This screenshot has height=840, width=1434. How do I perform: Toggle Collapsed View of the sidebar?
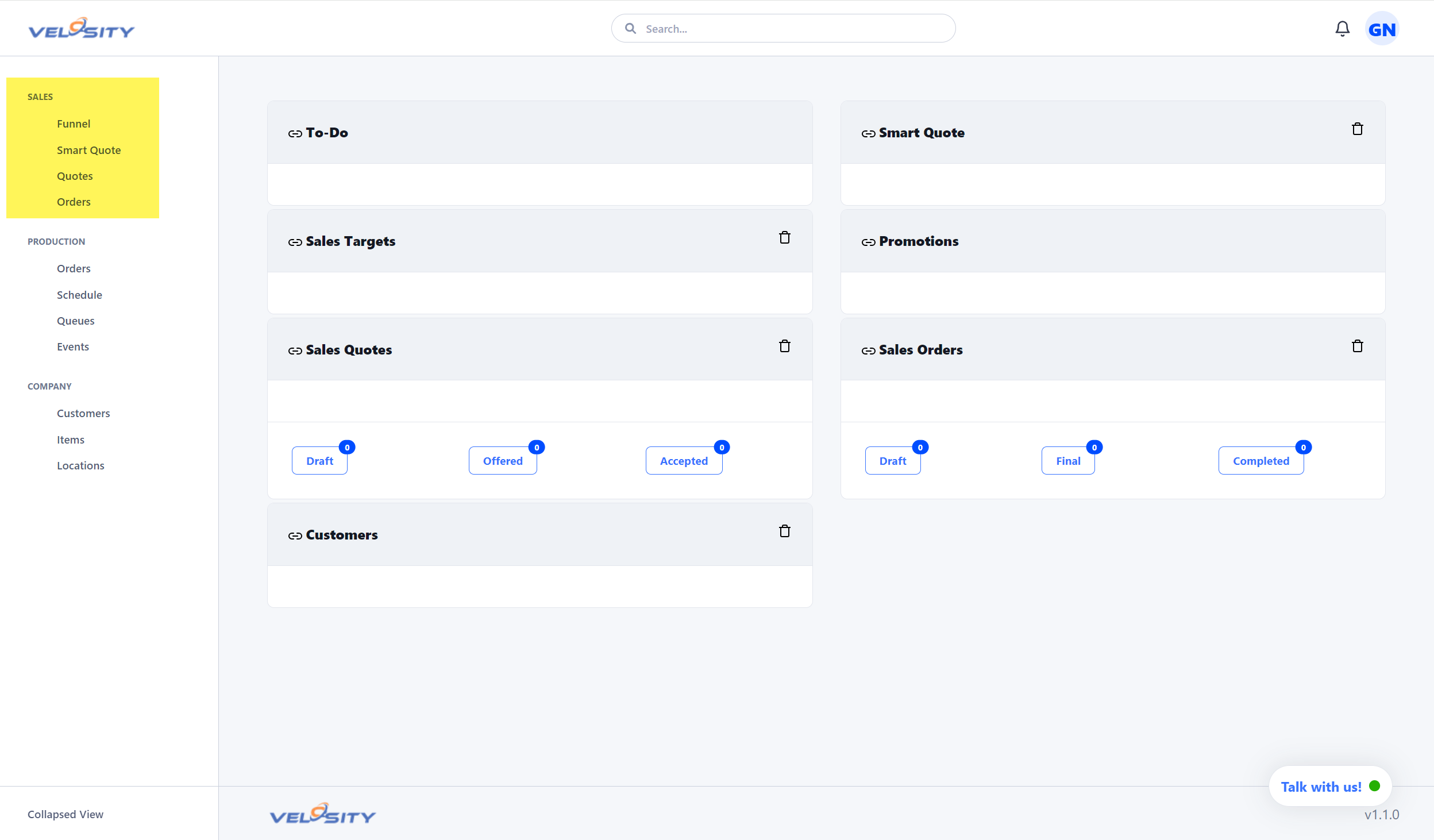(65, 814)
